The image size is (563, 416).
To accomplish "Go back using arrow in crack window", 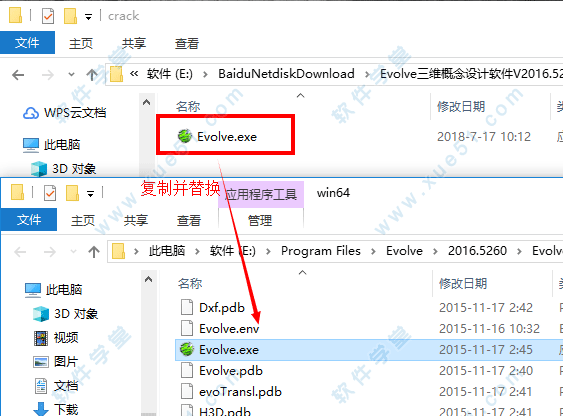I will (x=18, y=75).
